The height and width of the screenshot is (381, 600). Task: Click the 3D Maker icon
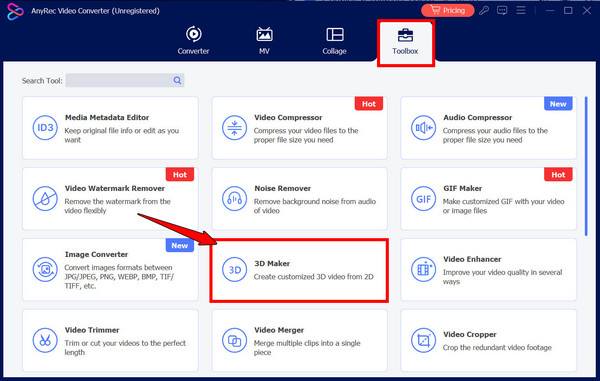tap(234, 269)
